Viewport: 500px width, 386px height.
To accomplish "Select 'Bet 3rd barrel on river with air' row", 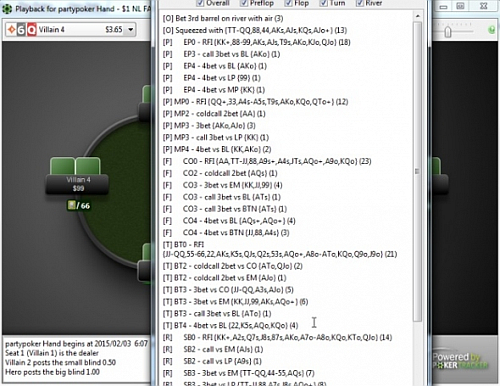I will click(223, 18).
